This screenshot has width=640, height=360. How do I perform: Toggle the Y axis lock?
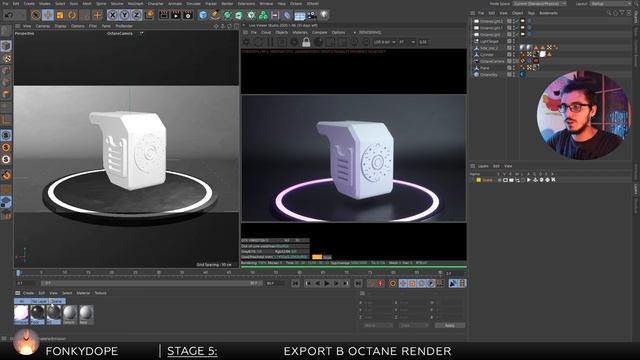[124, 15]
